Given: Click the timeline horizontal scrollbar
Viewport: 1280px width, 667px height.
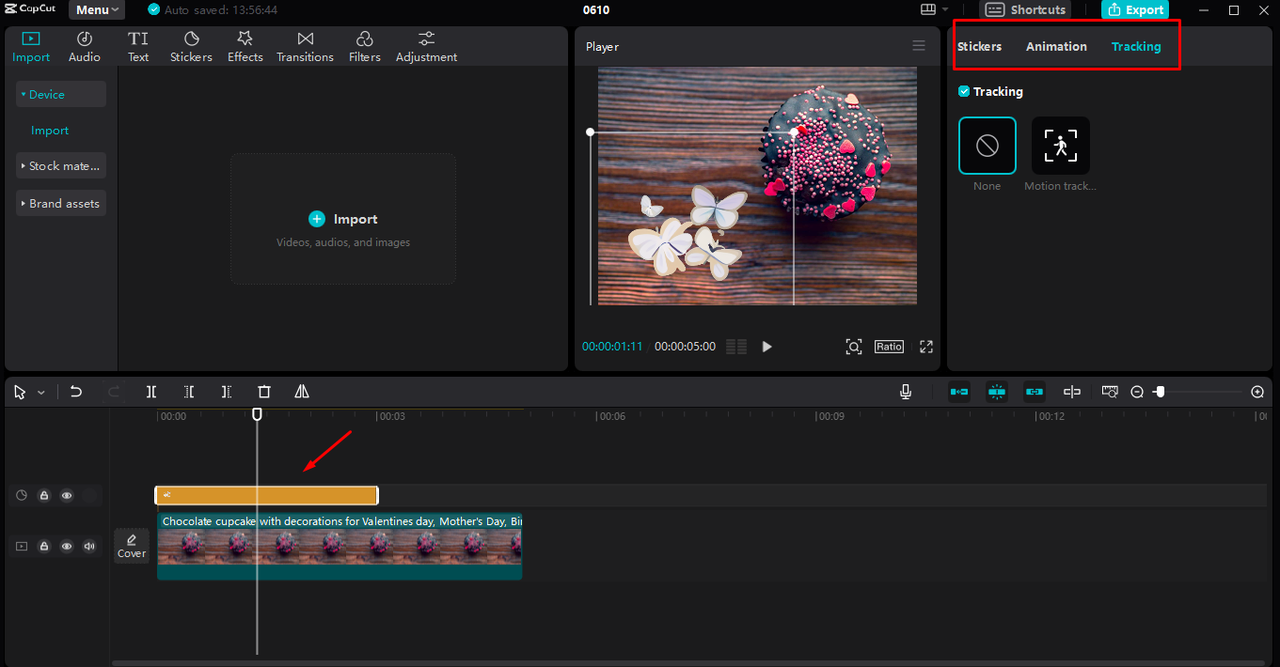Looking at the screenshot, I should click(x=690, y=662).
